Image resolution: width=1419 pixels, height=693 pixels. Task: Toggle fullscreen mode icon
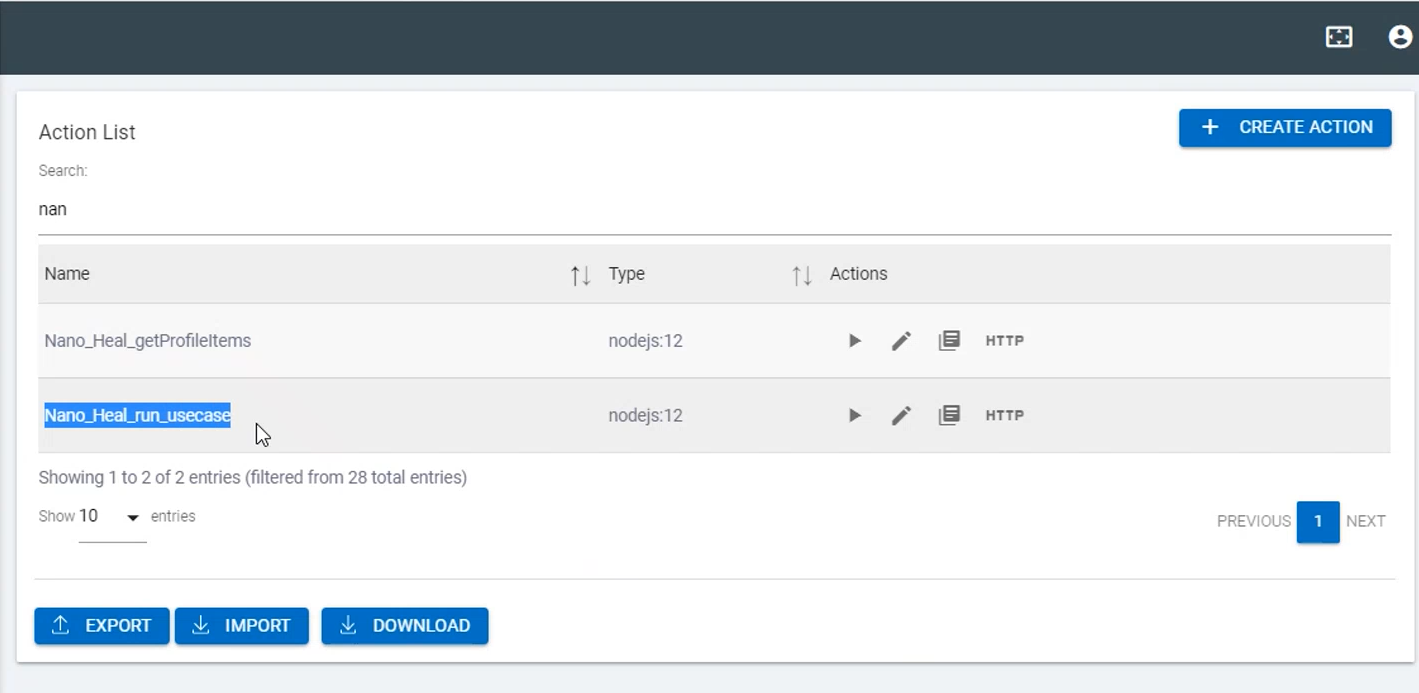tap(1338, 37)
